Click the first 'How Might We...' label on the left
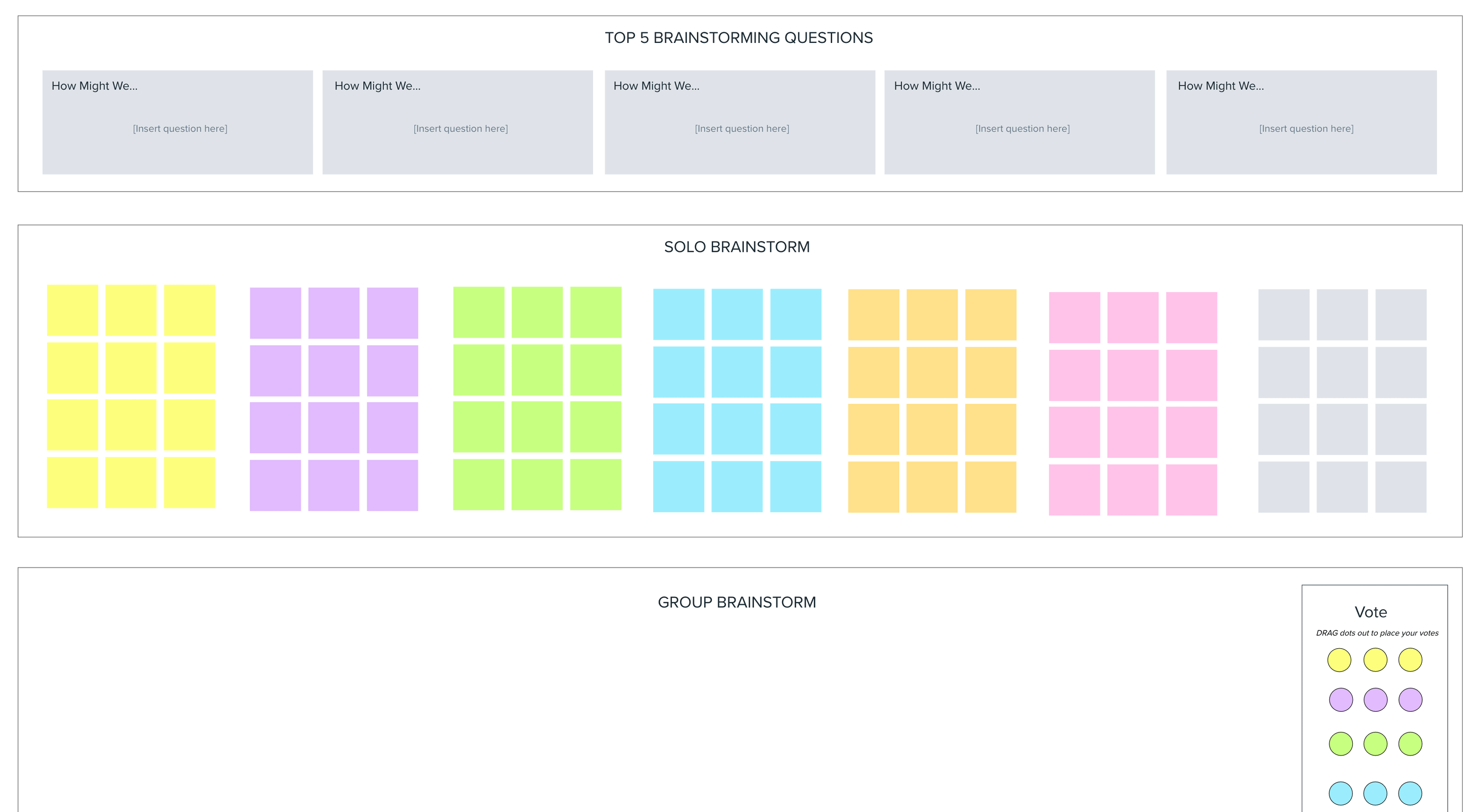Viewport: 1479px width, 812px height. pos(95,86)
